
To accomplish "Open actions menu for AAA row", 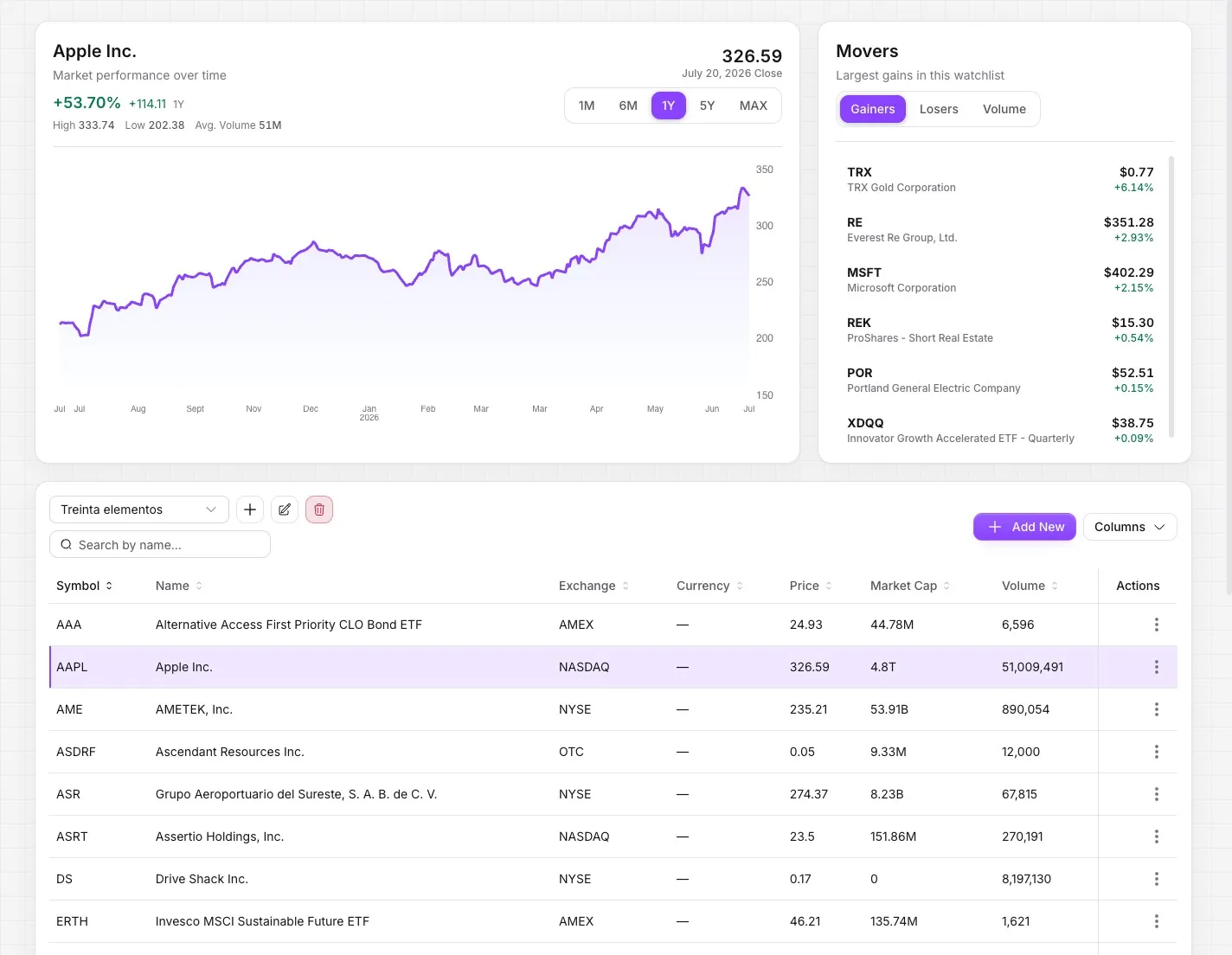I will pos(1157,625).
